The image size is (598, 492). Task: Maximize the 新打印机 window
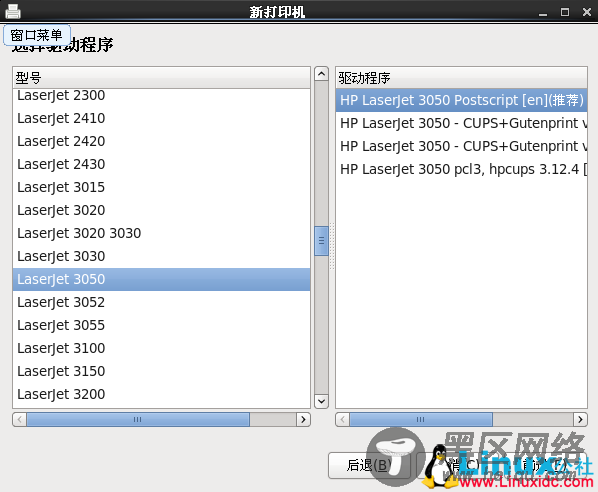(565, 12)
